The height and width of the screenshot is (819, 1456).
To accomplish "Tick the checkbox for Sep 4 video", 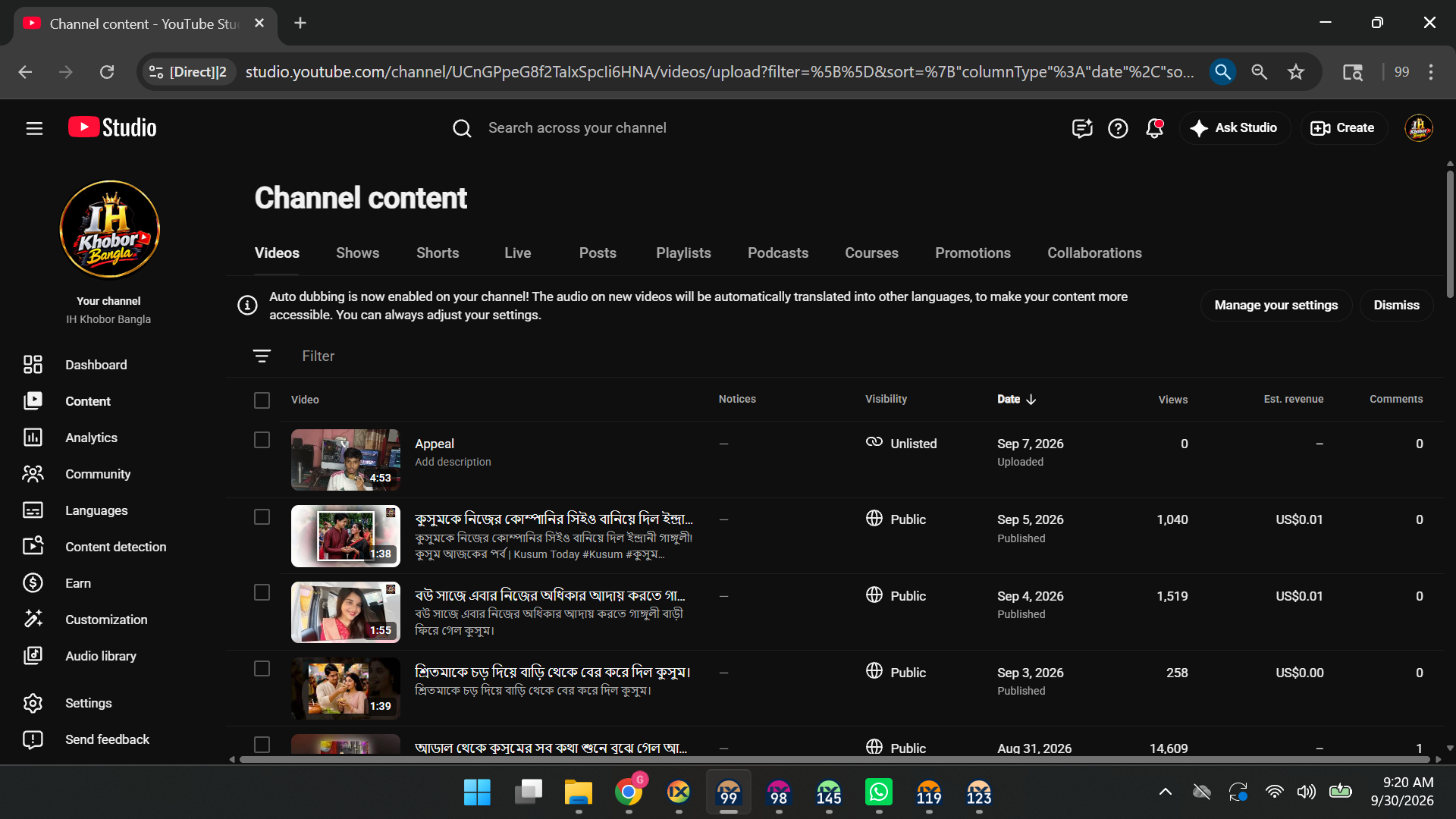I will coord(262,593).
